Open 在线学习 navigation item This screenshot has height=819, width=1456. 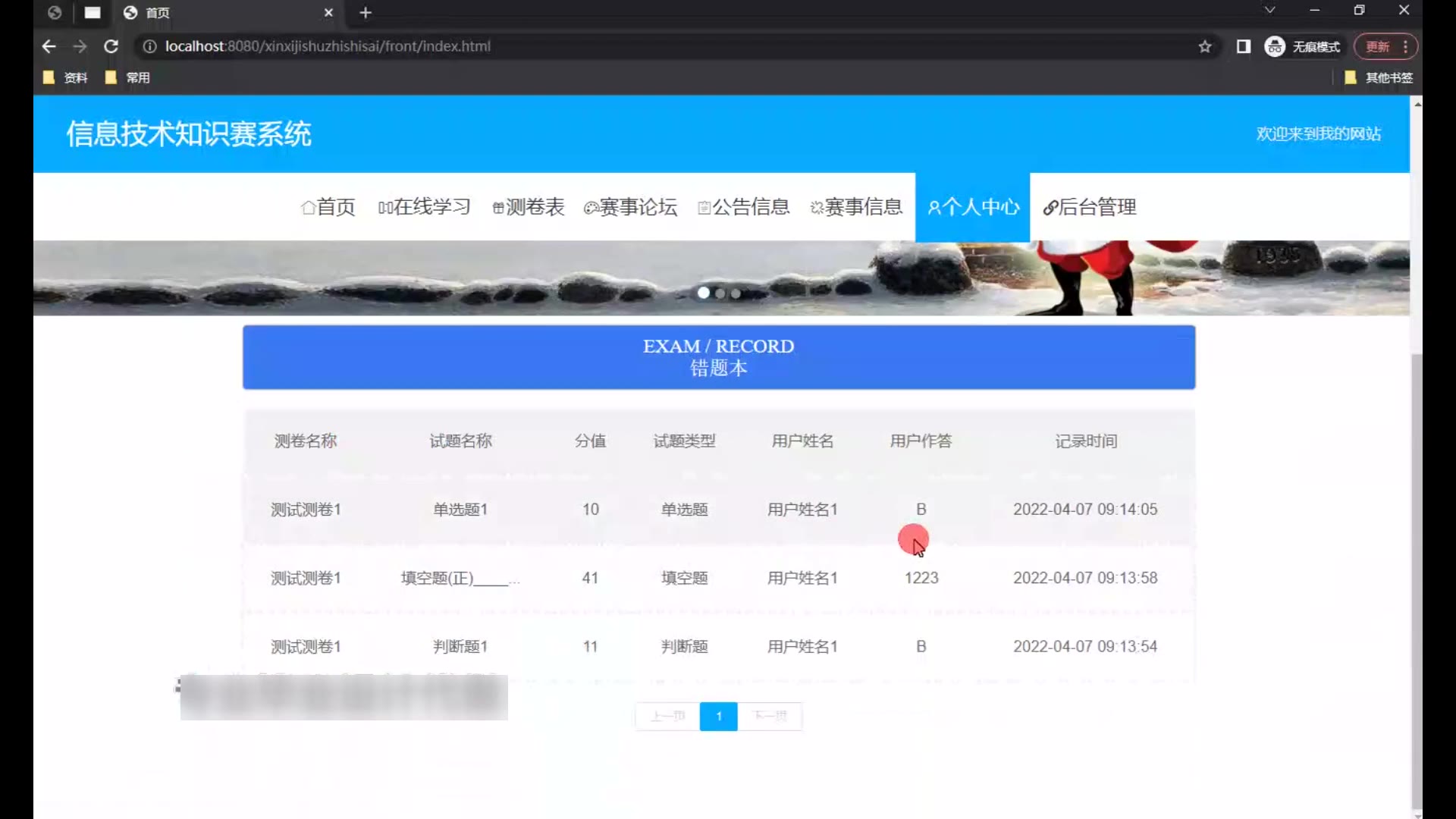coord(425,207)
